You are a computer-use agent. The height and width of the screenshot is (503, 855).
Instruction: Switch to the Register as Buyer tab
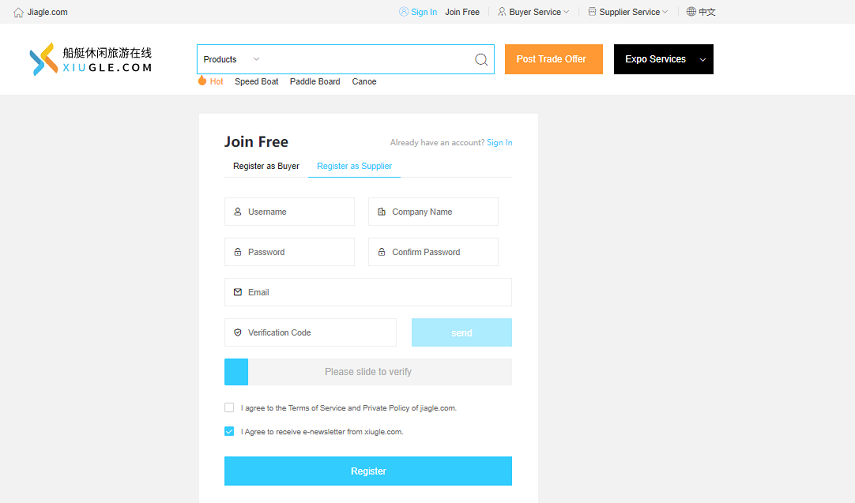point(266,166)
